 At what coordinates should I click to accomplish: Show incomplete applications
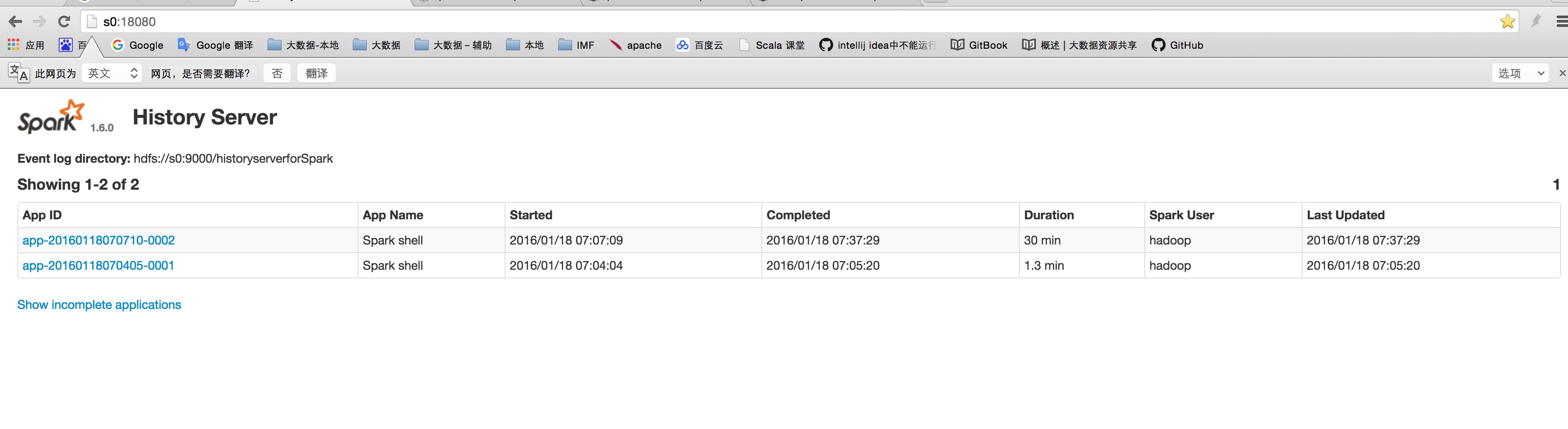(99, 305)
